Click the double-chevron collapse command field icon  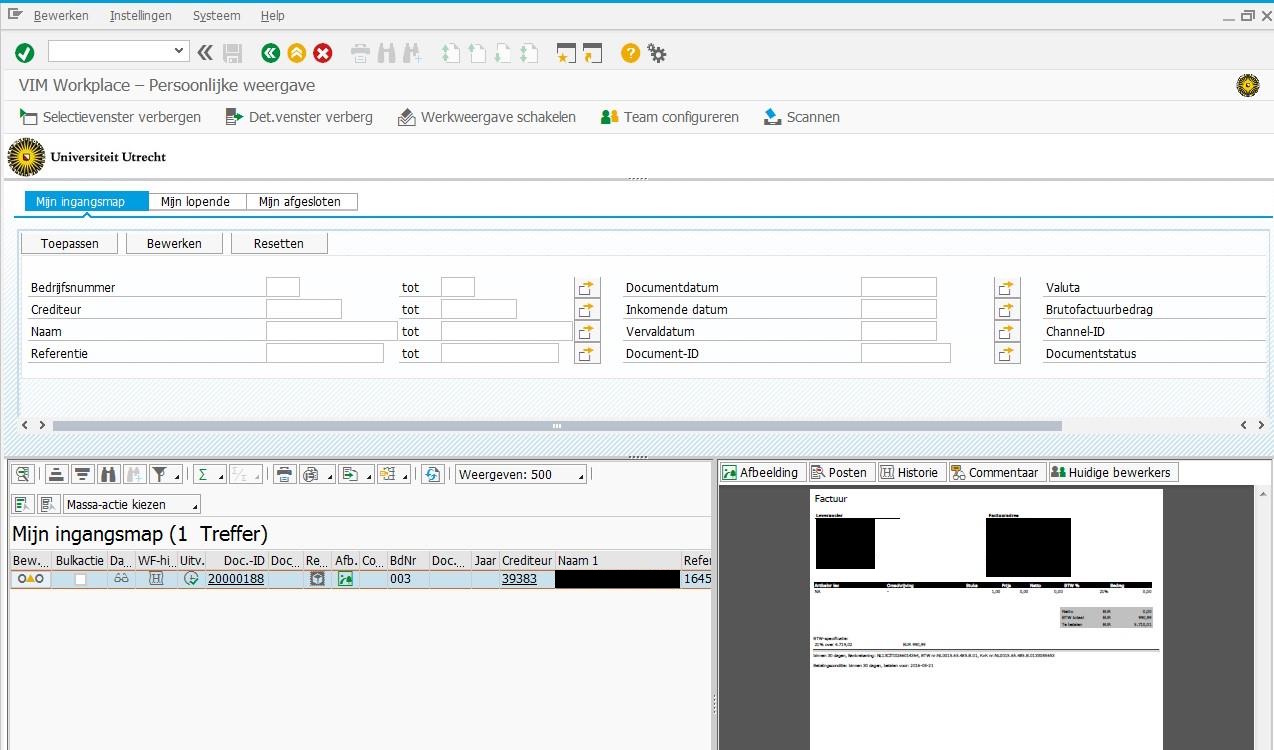tap(205, 53)
